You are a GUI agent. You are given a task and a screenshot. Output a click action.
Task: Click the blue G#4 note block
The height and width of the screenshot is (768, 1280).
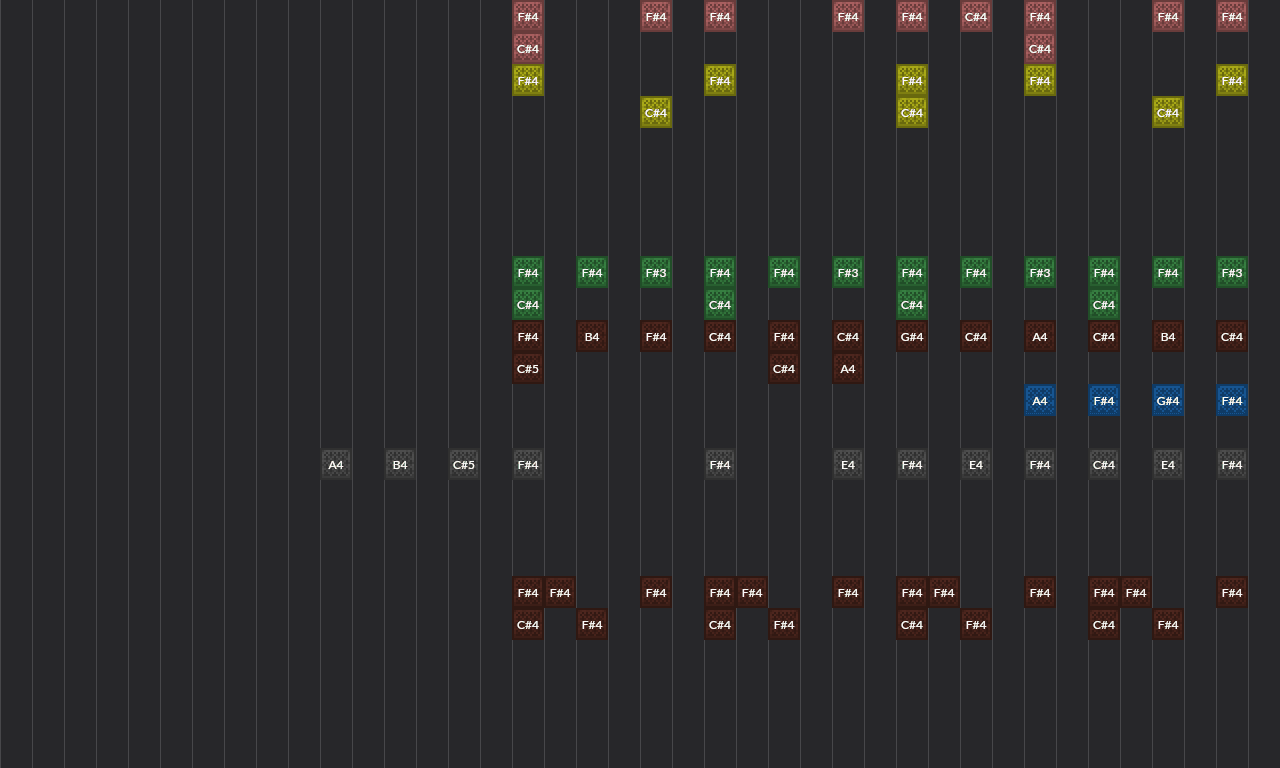pyautogui.click(x=1168, y=401)
